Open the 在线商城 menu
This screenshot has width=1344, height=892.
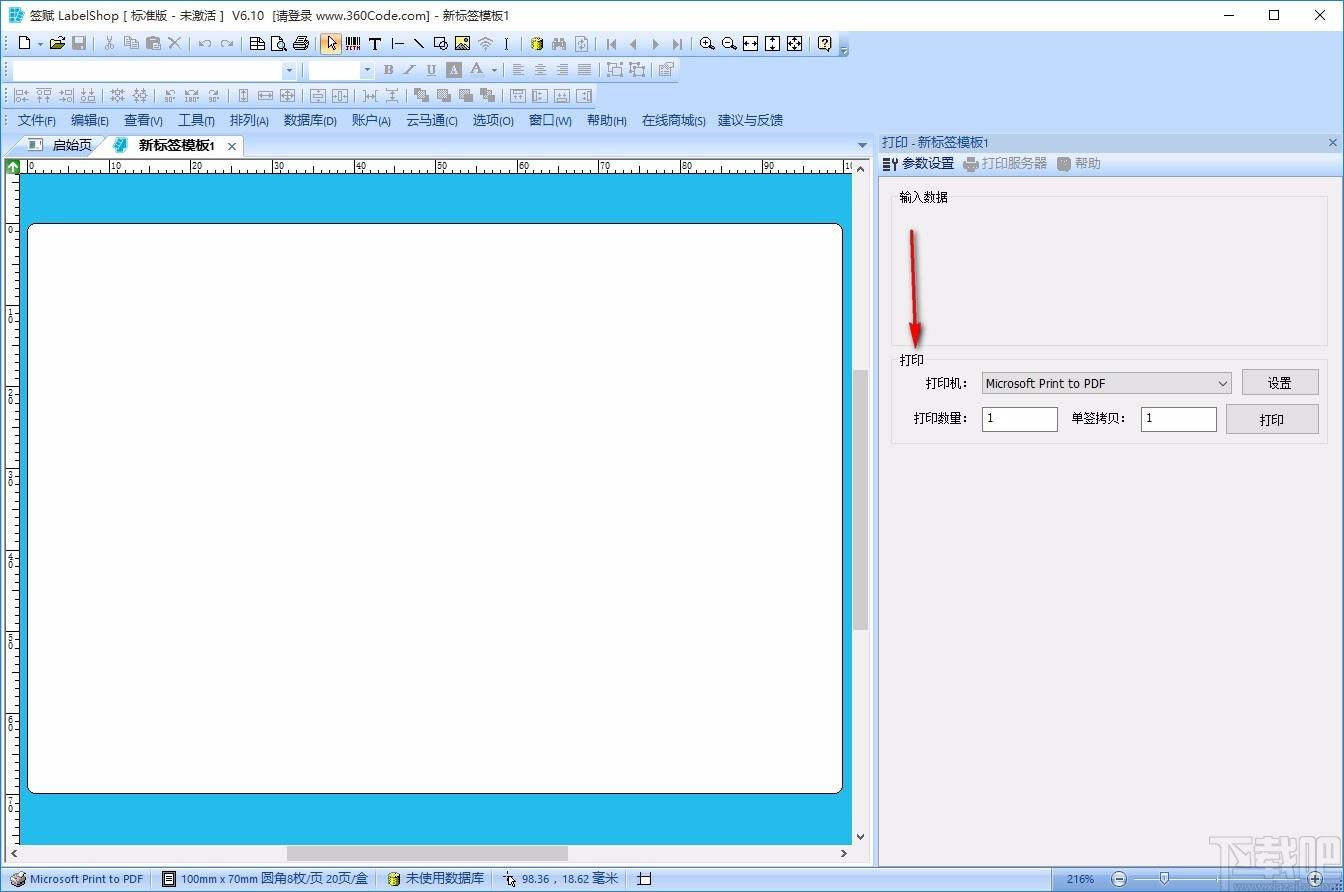point(674,120)
